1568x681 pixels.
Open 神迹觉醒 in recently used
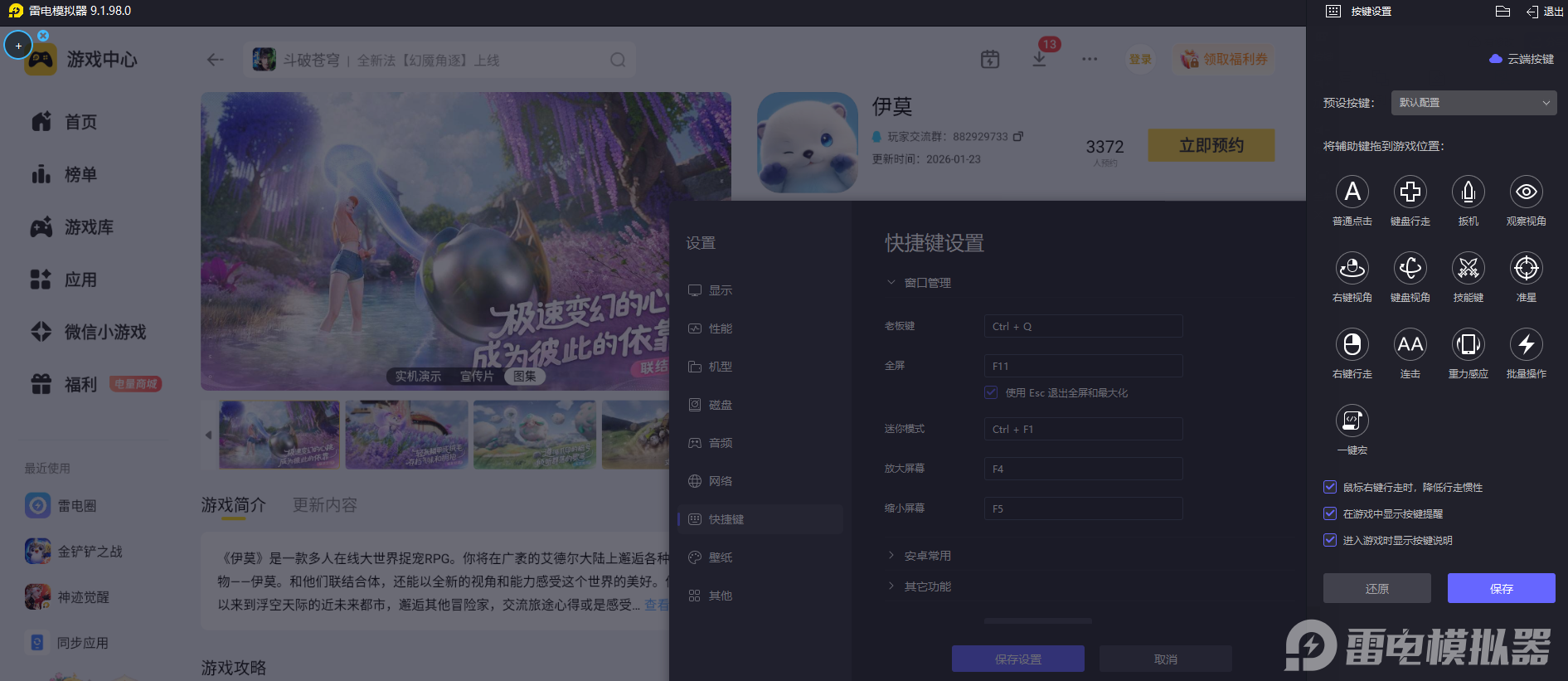tap(67, 596)
